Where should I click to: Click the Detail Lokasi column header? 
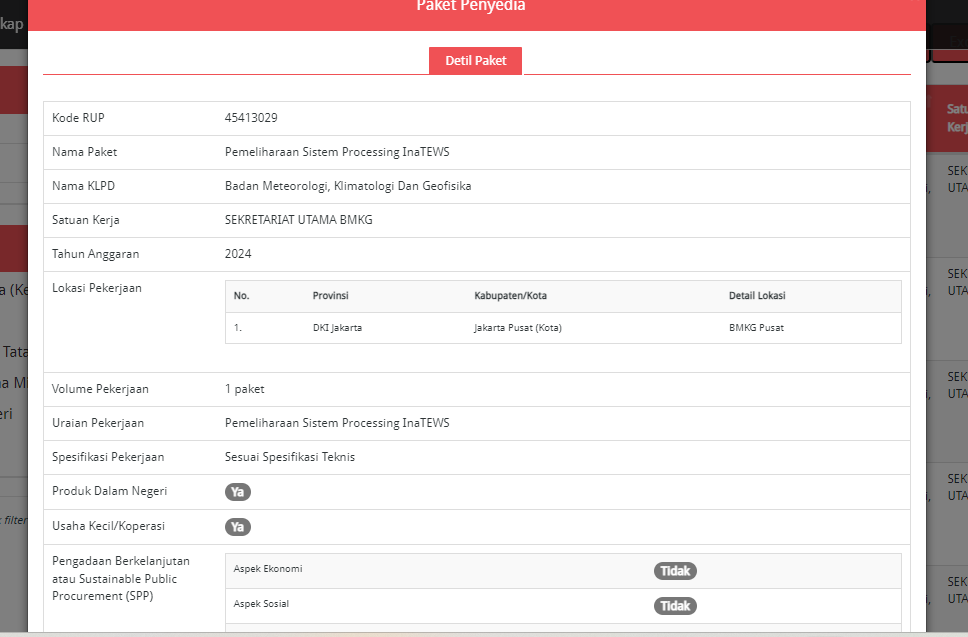pos(757,296)
